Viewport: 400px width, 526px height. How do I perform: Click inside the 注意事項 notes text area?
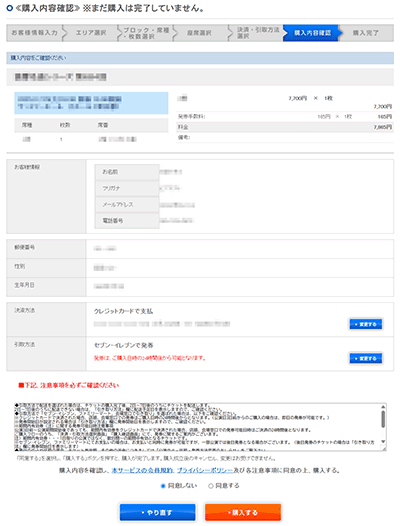(x=197, y=427)
